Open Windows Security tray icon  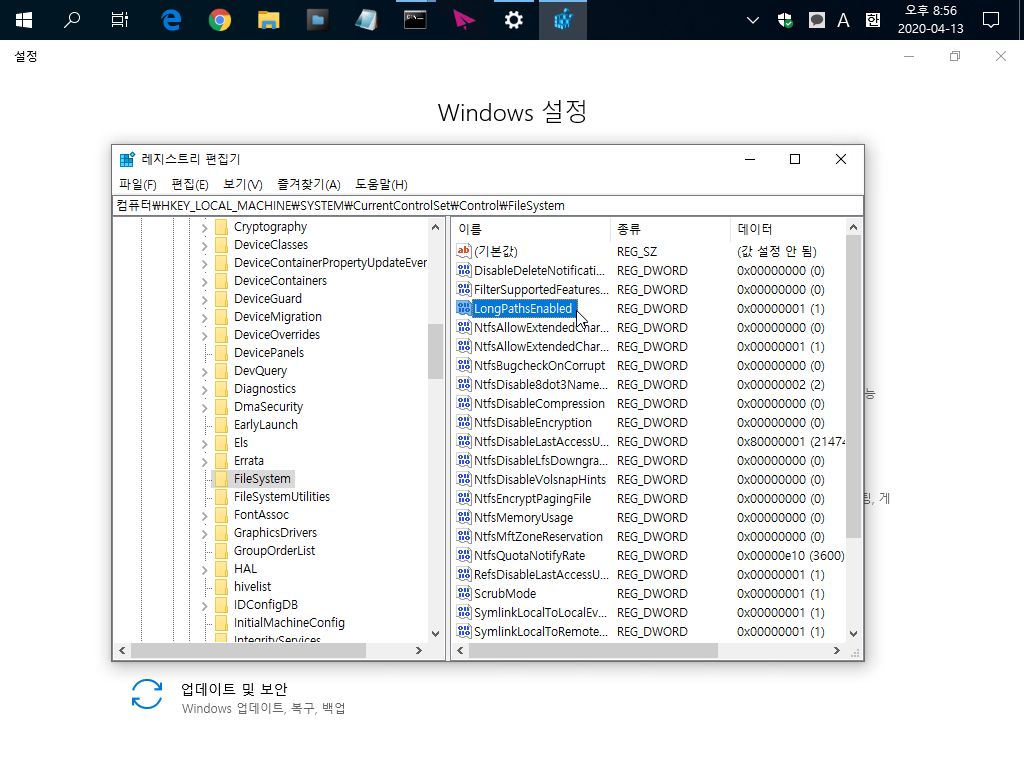786,20
